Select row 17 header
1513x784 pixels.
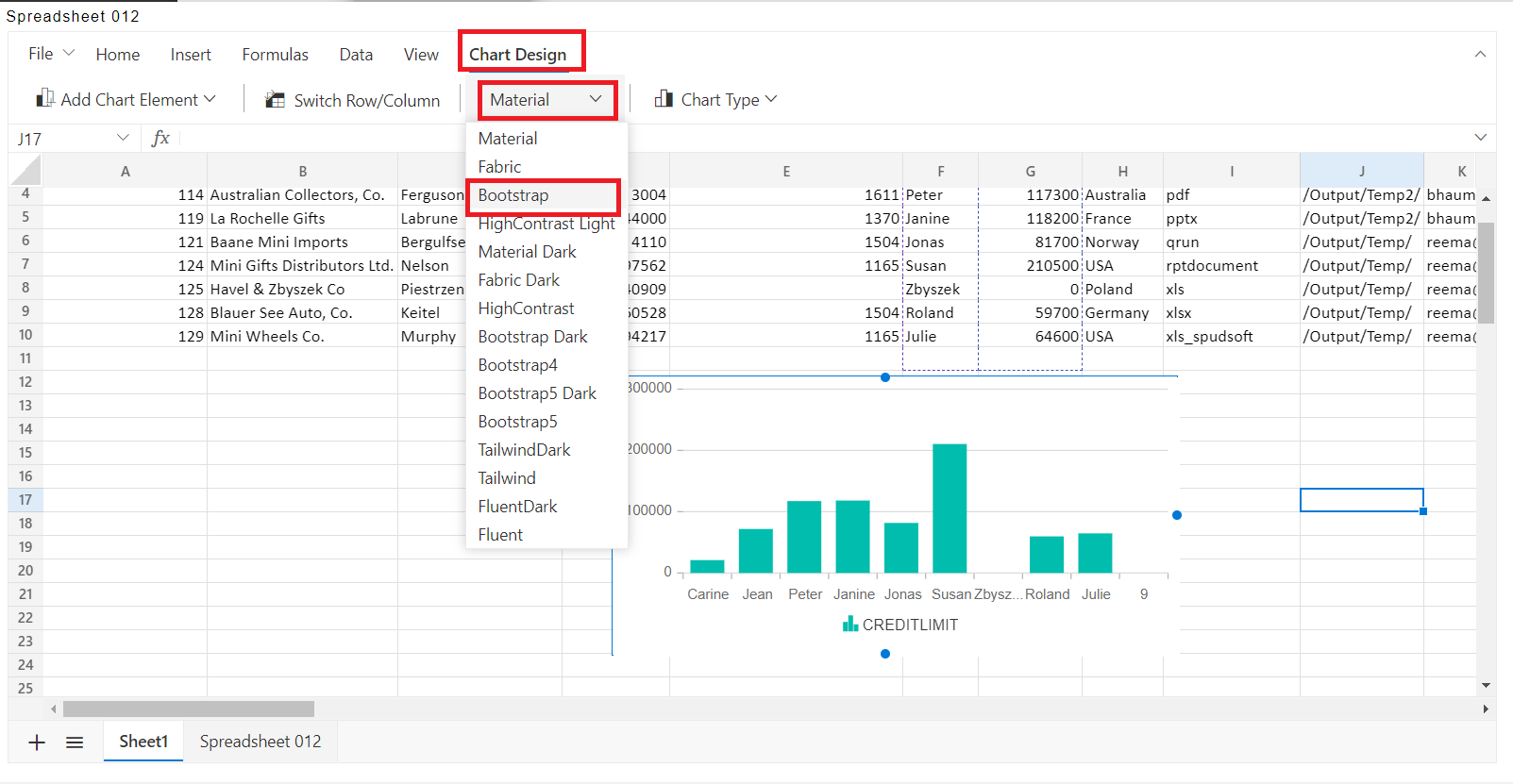(25, 500)
